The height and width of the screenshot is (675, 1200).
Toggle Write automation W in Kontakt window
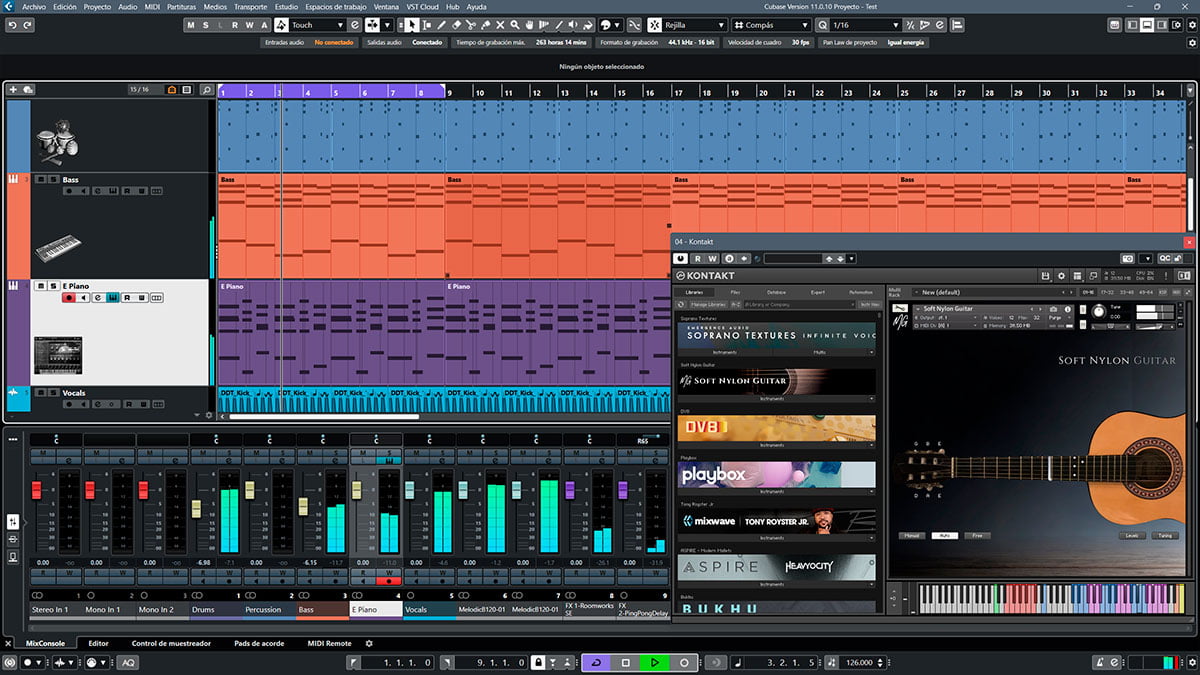coord(713,259)
